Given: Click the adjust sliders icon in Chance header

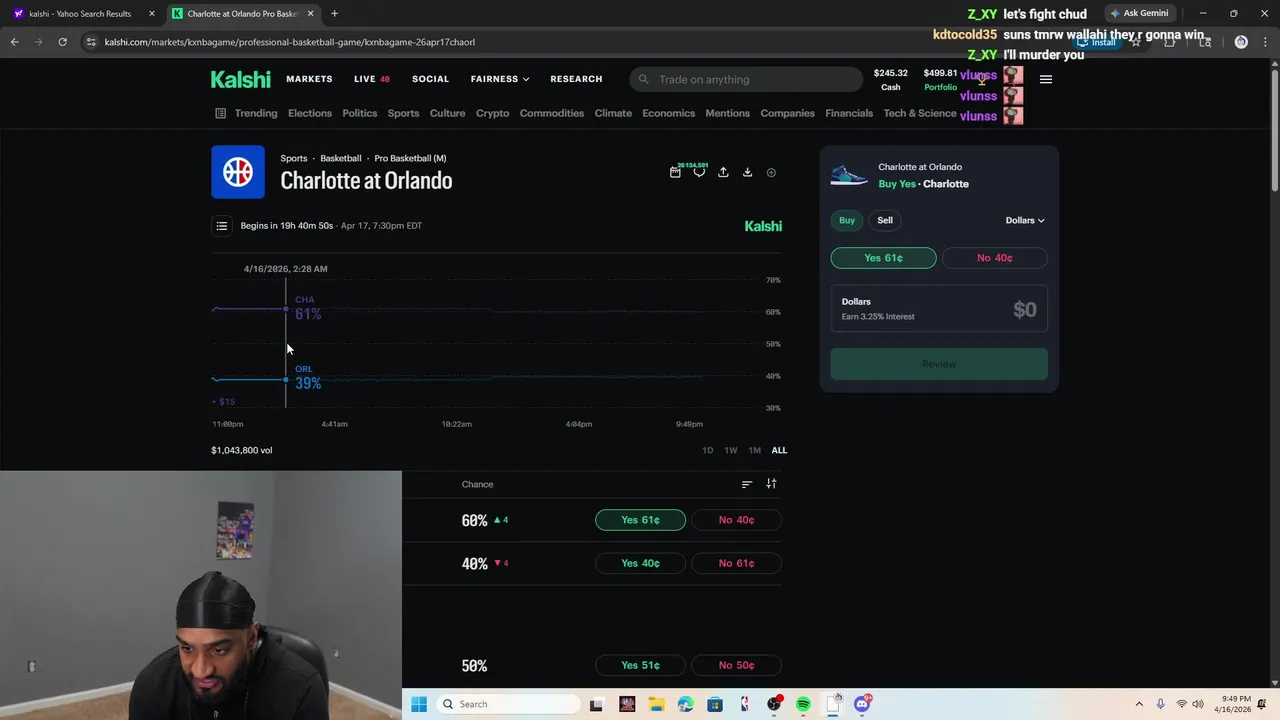Looking at the screenshot, I should pos(771,484).
